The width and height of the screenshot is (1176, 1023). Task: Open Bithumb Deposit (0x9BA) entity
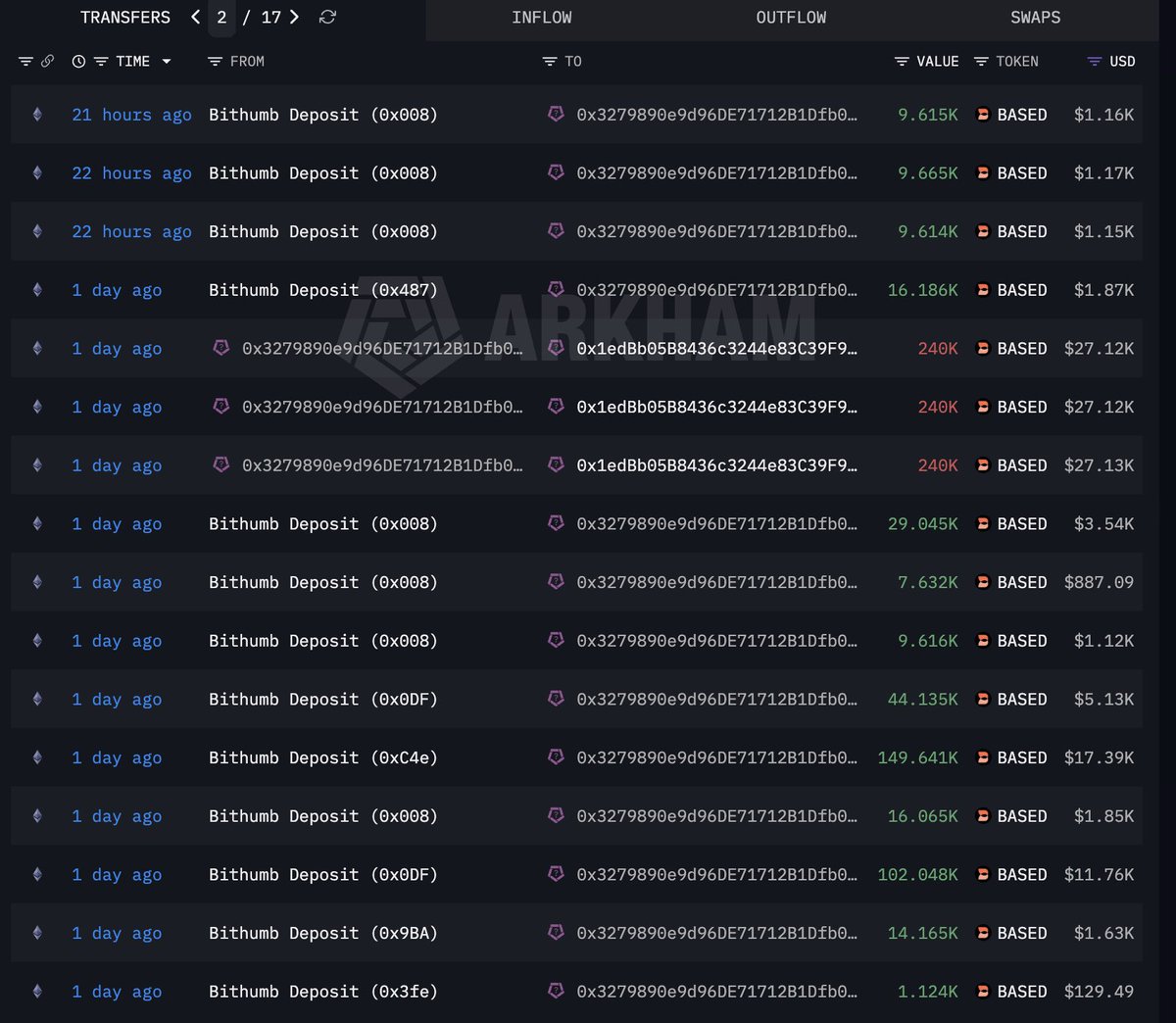tap(323, 933)
